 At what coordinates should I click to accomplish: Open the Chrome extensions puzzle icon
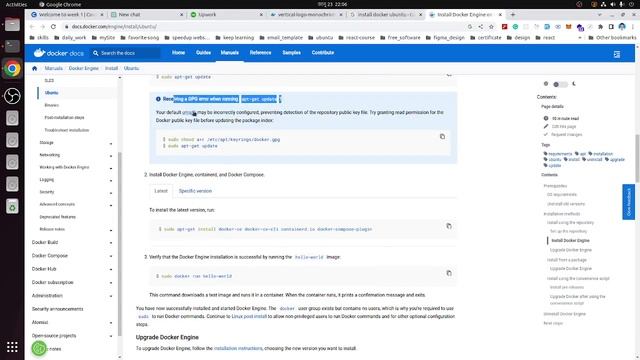[x=600, y=27]
